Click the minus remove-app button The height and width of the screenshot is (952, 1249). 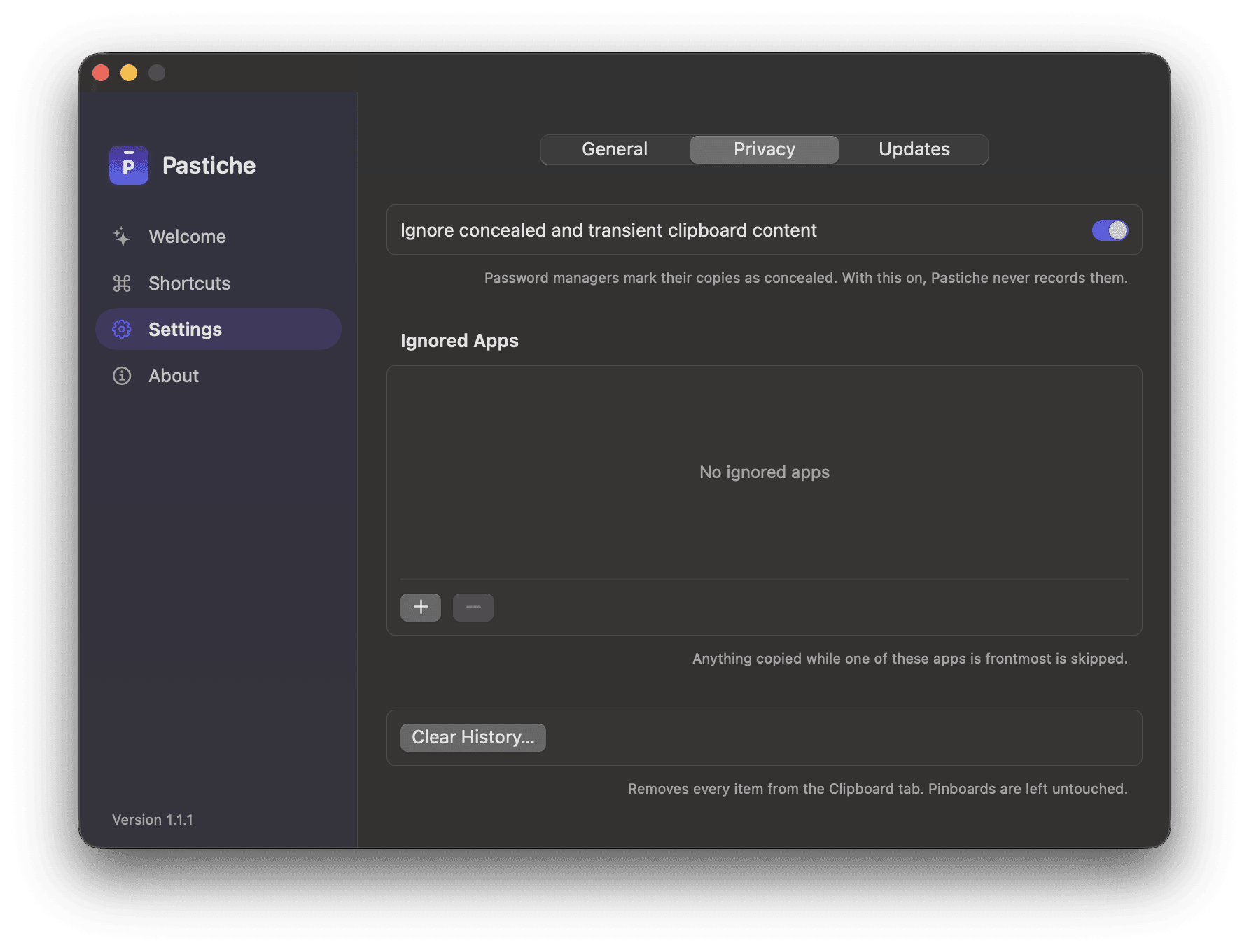coord(473,607)
